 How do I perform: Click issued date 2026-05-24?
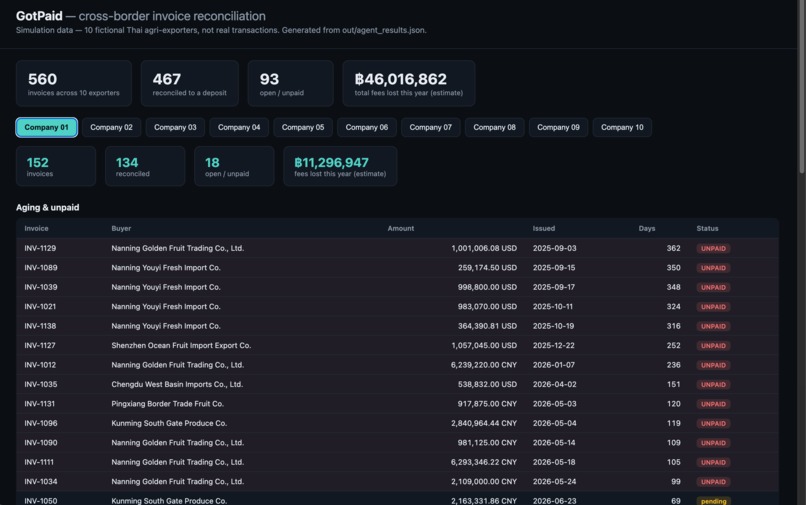(554, 482)
